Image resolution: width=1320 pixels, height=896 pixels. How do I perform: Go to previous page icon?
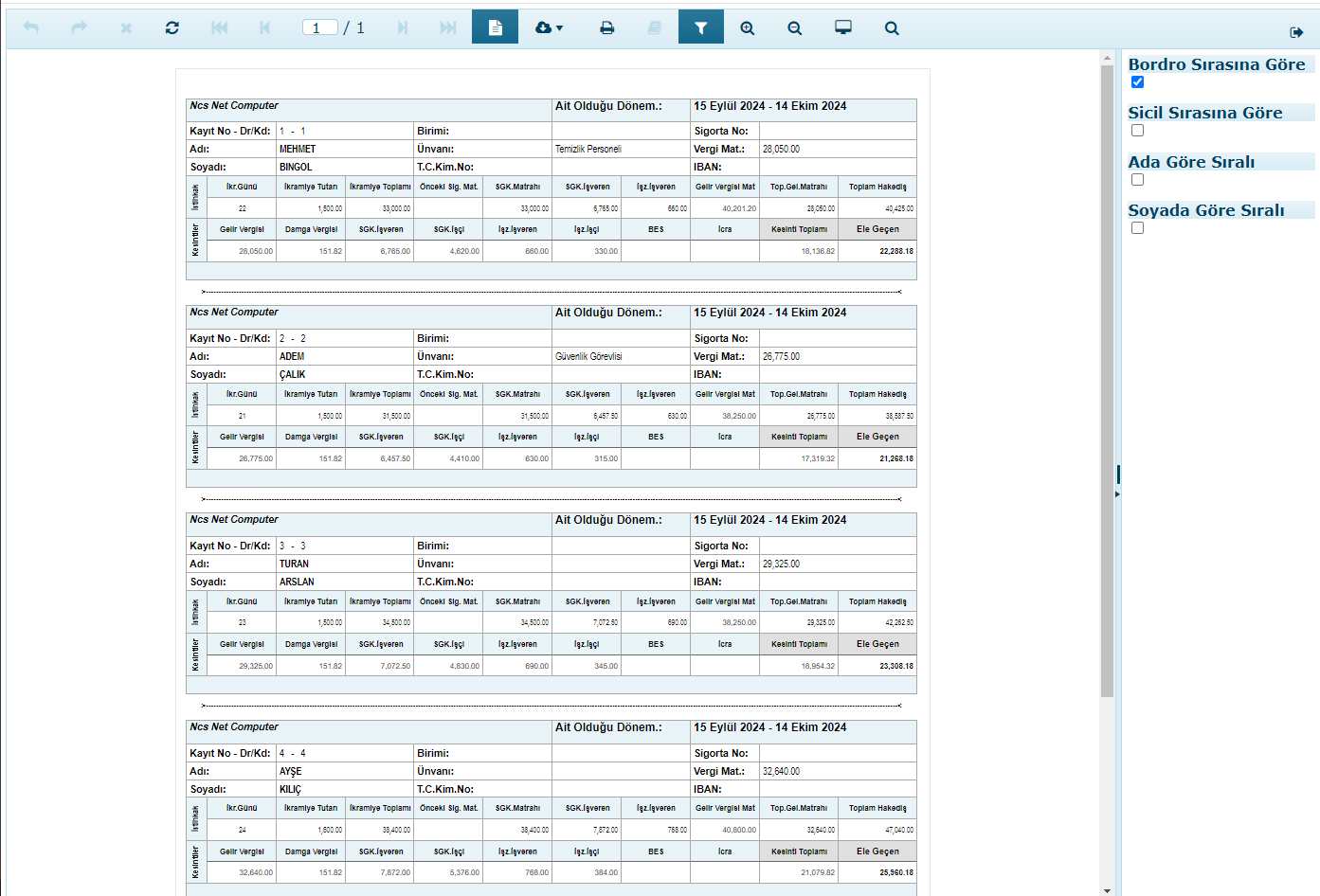[264, 27]
